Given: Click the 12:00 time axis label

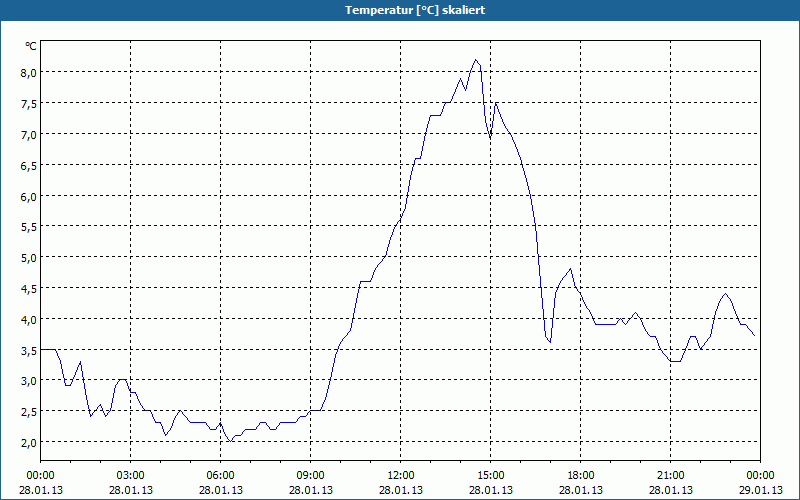Looking at the screenshot, I should [x=401, y=476].
